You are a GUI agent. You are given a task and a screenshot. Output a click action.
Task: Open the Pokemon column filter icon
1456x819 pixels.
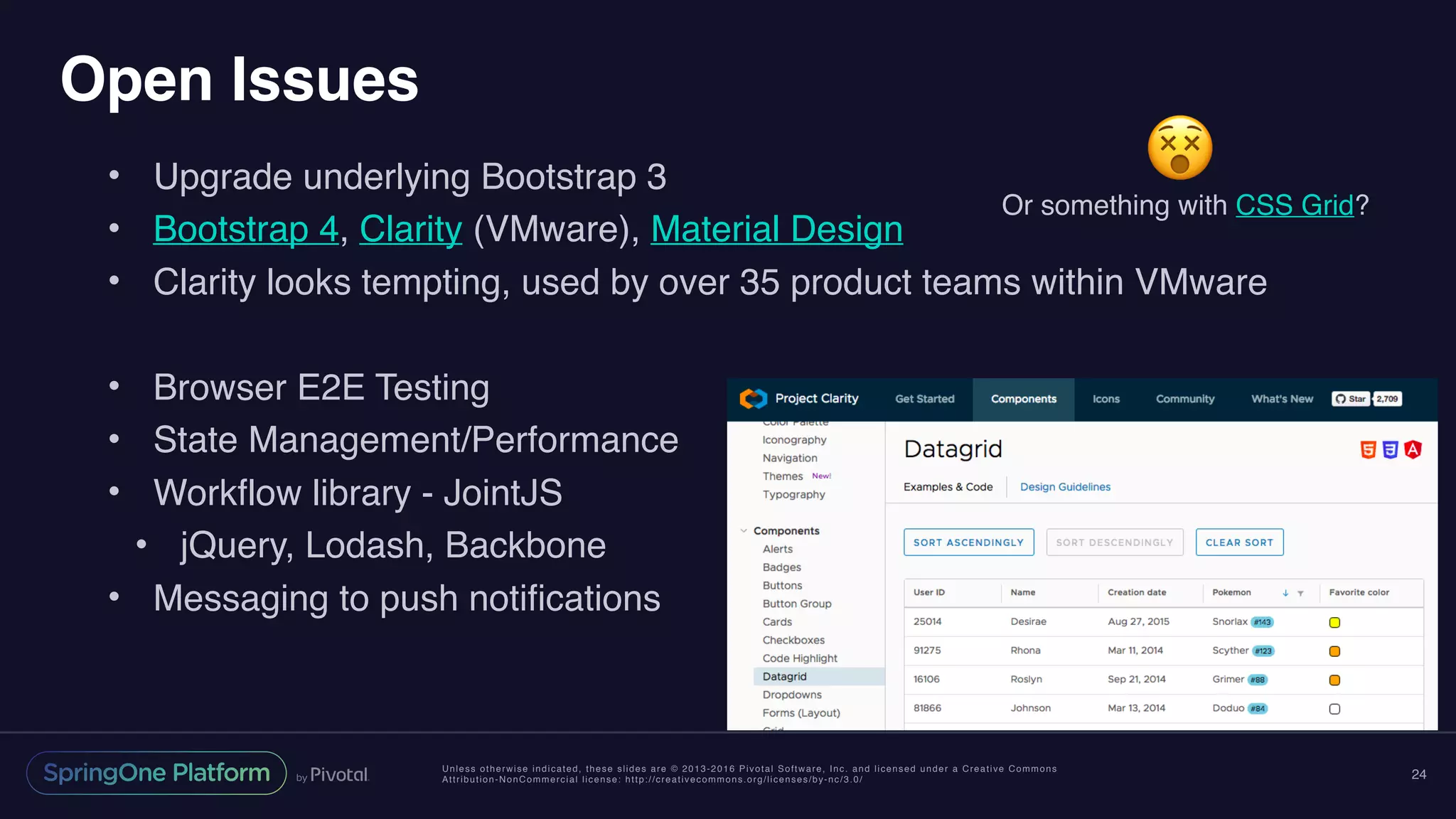click(1300, 593)
